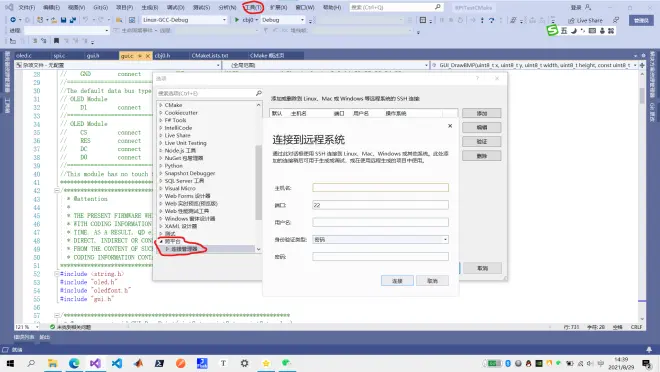The image size is (660, 372).
Task: Click the moon icon on Sogou input bar
Action: 573,31
